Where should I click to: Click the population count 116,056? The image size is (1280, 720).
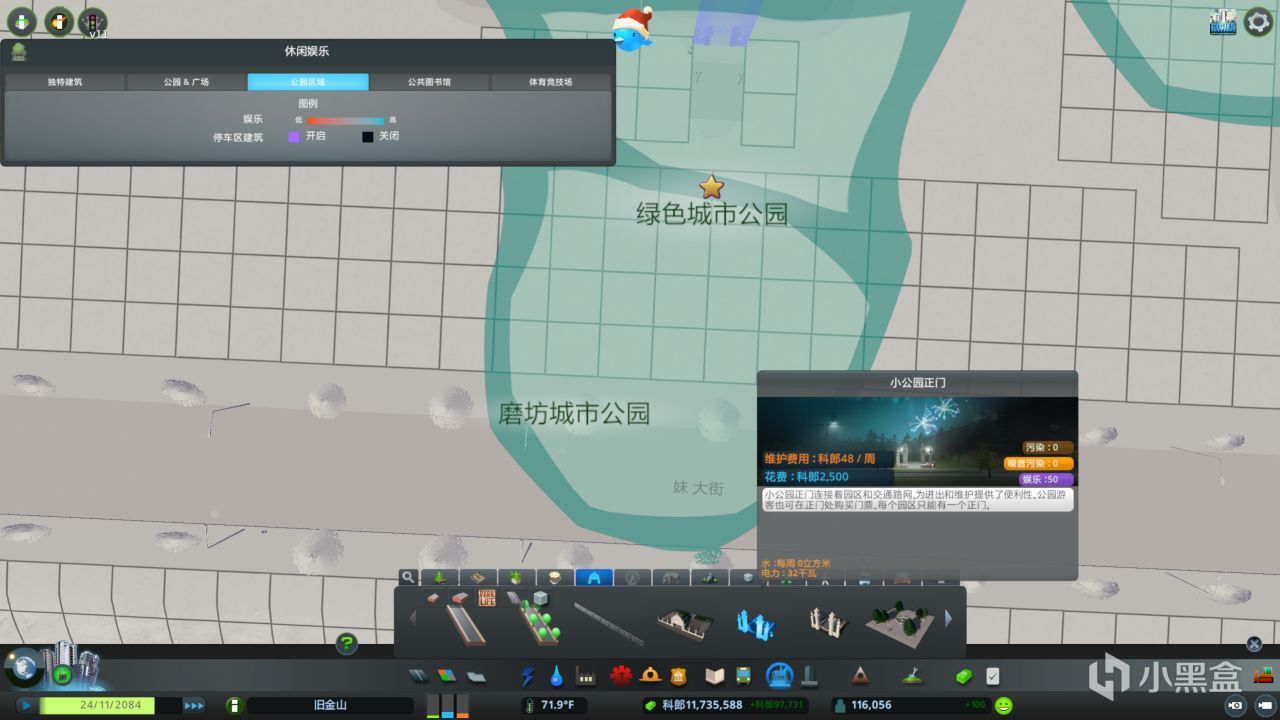tap(869, 705)
